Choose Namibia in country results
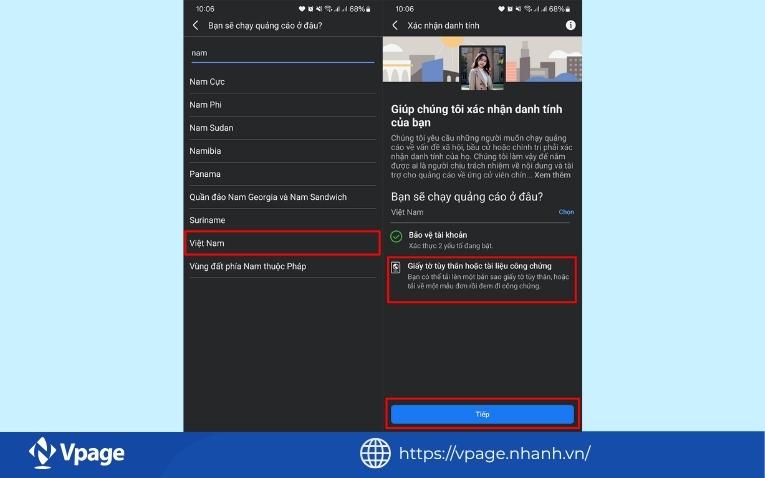The width and height of the screenshot is (765, 478). coord(206,151)
